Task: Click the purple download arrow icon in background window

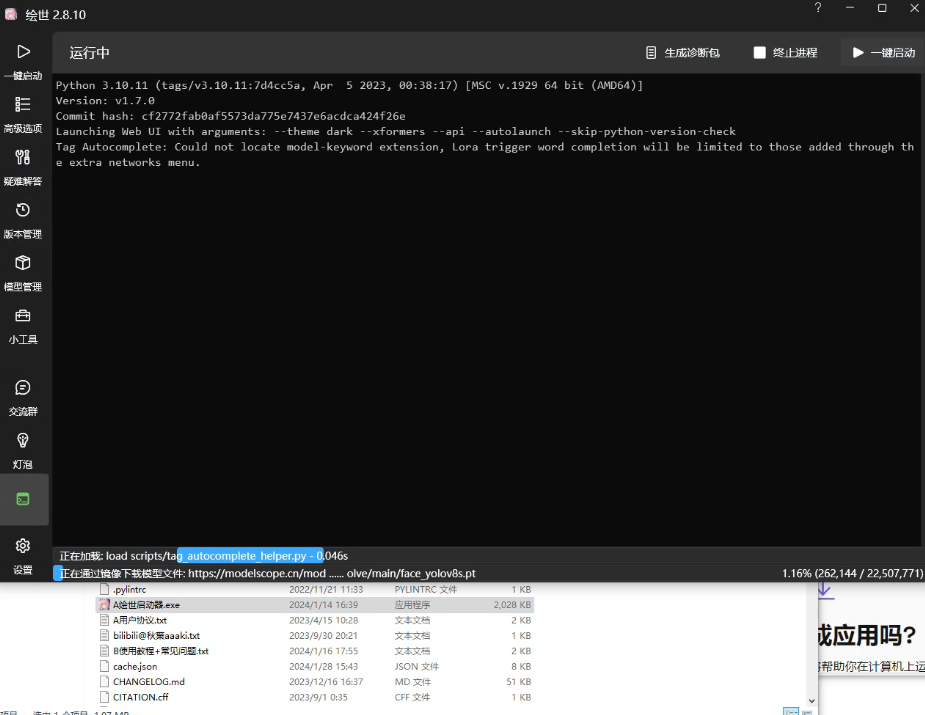Action: [x=825, y=591]
